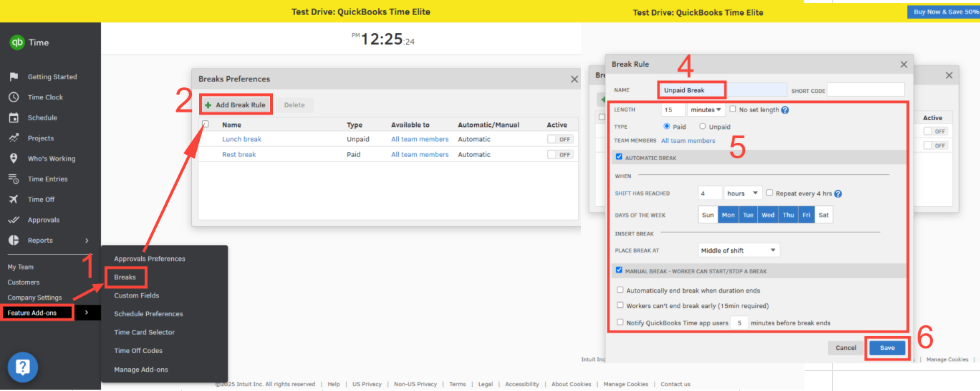The height and width of the screenshot is (391, 980).
Task: Cancel the Break Rule dialog
Action: point(846,348)
